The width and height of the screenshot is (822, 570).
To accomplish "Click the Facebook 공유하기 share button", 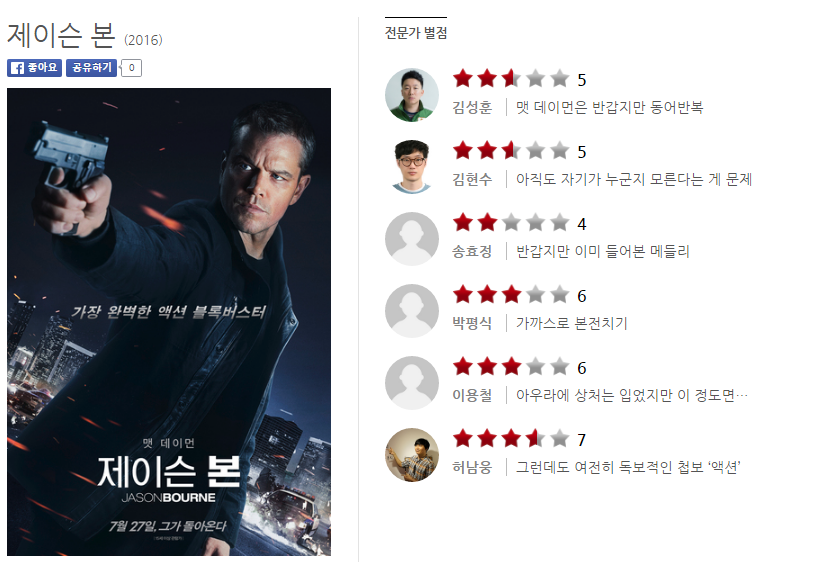I will click(91, 68).
